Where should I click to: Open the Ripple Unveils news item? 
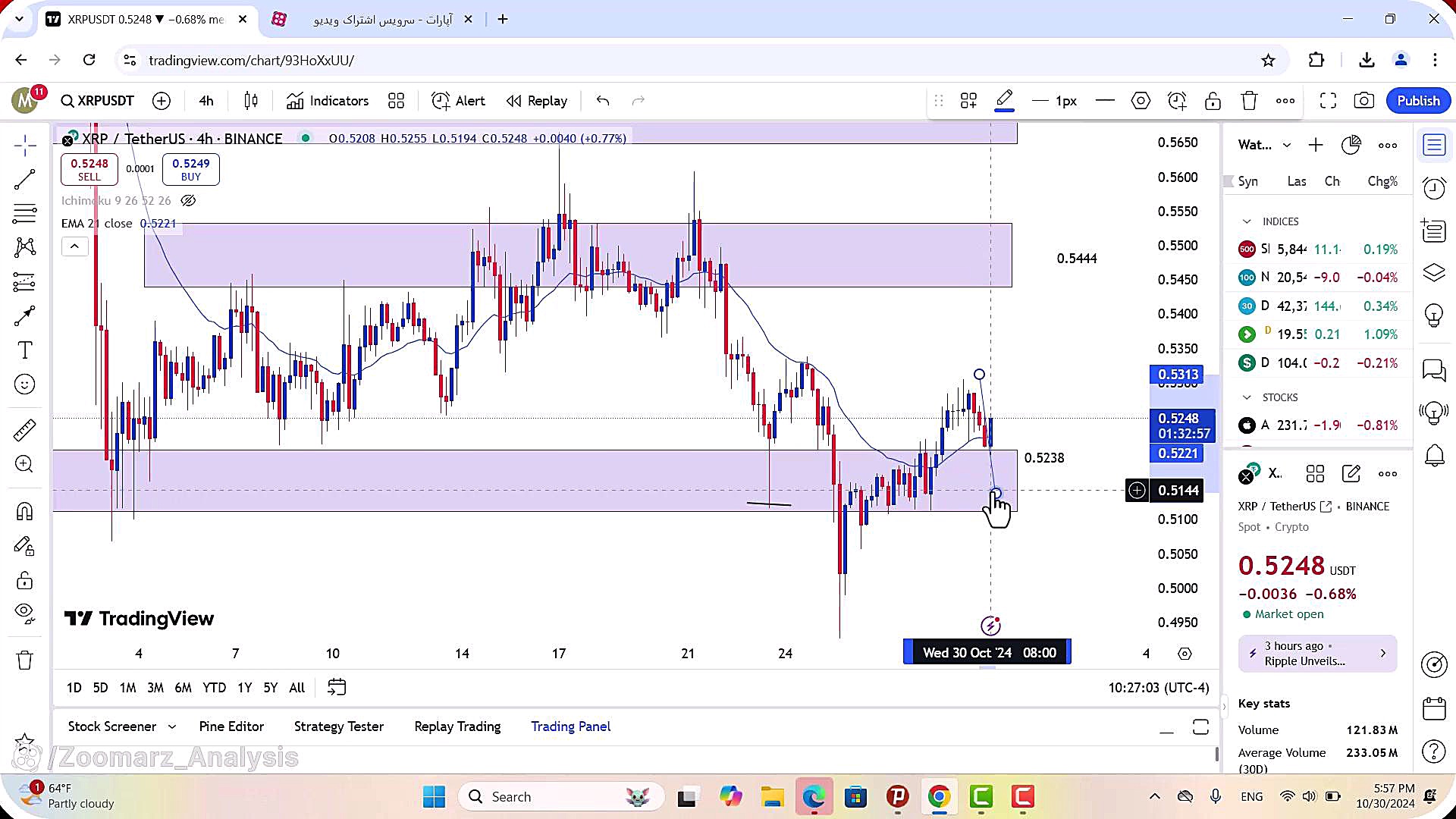(1317, 654)
